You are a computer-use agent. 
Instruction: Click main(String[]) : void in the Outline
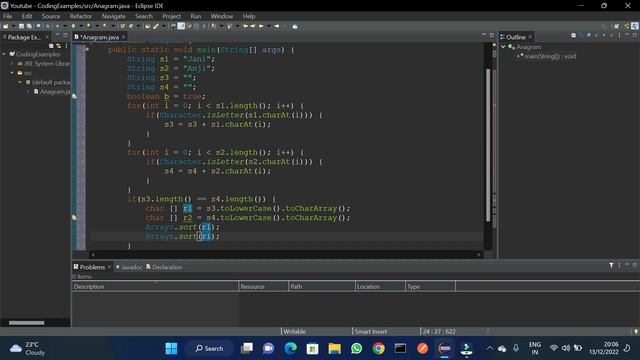[x=550, y=56]
